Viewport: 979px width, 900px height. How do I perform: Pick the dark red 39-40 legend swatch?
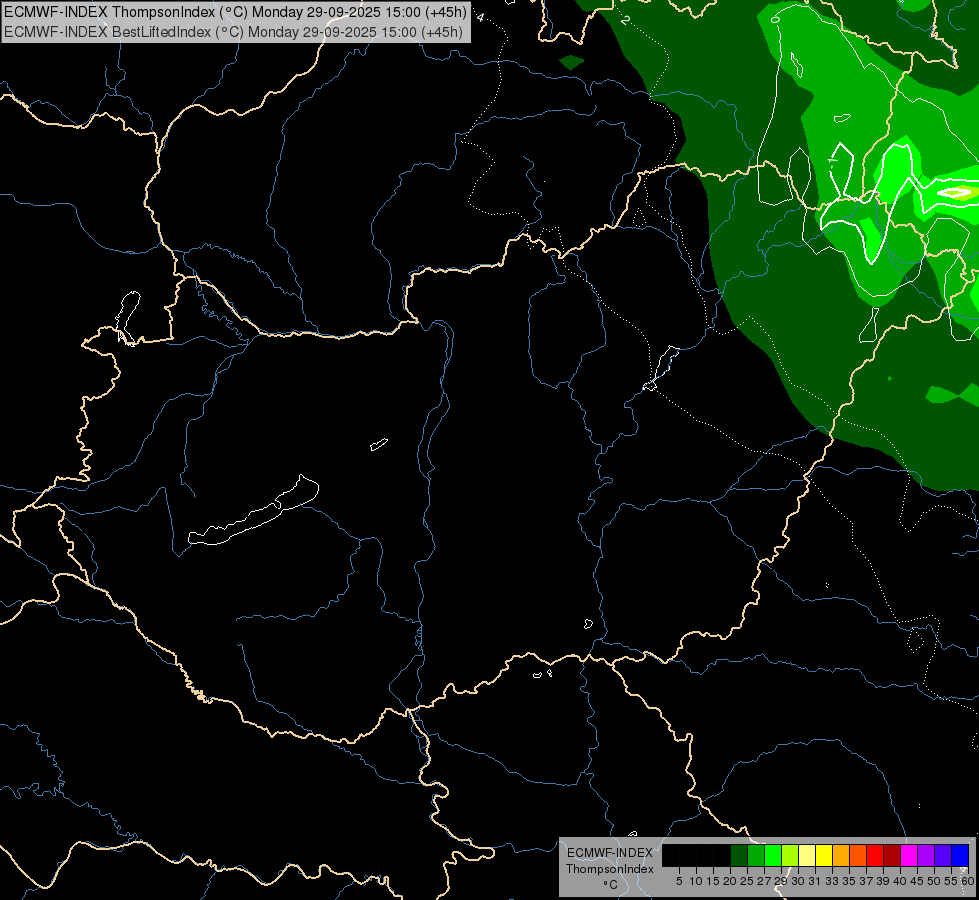[x=892, y=856]
